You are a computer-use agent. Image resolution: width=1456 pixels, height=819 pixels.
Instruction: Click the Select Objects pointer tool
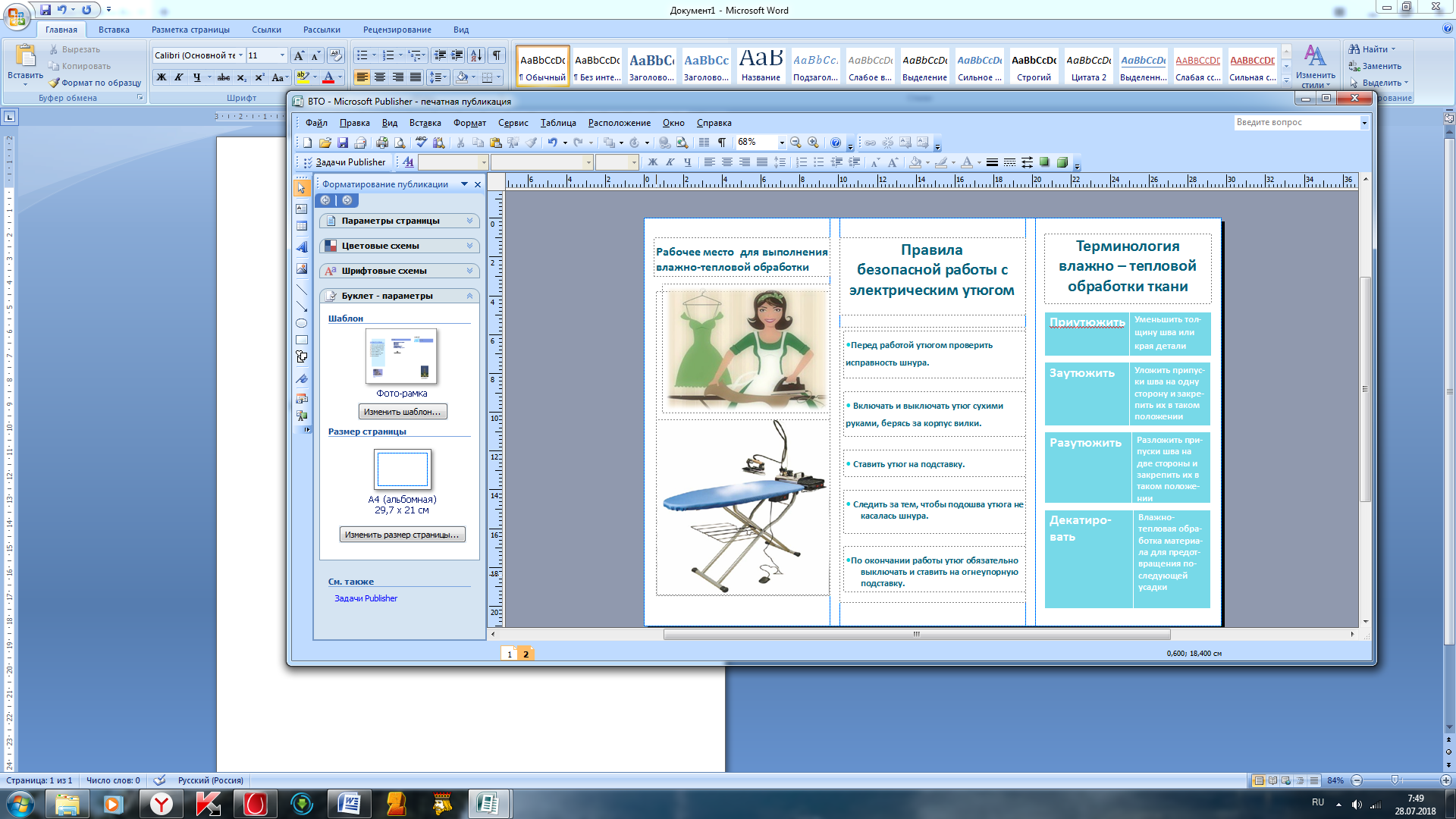click(x=302, y=188)
